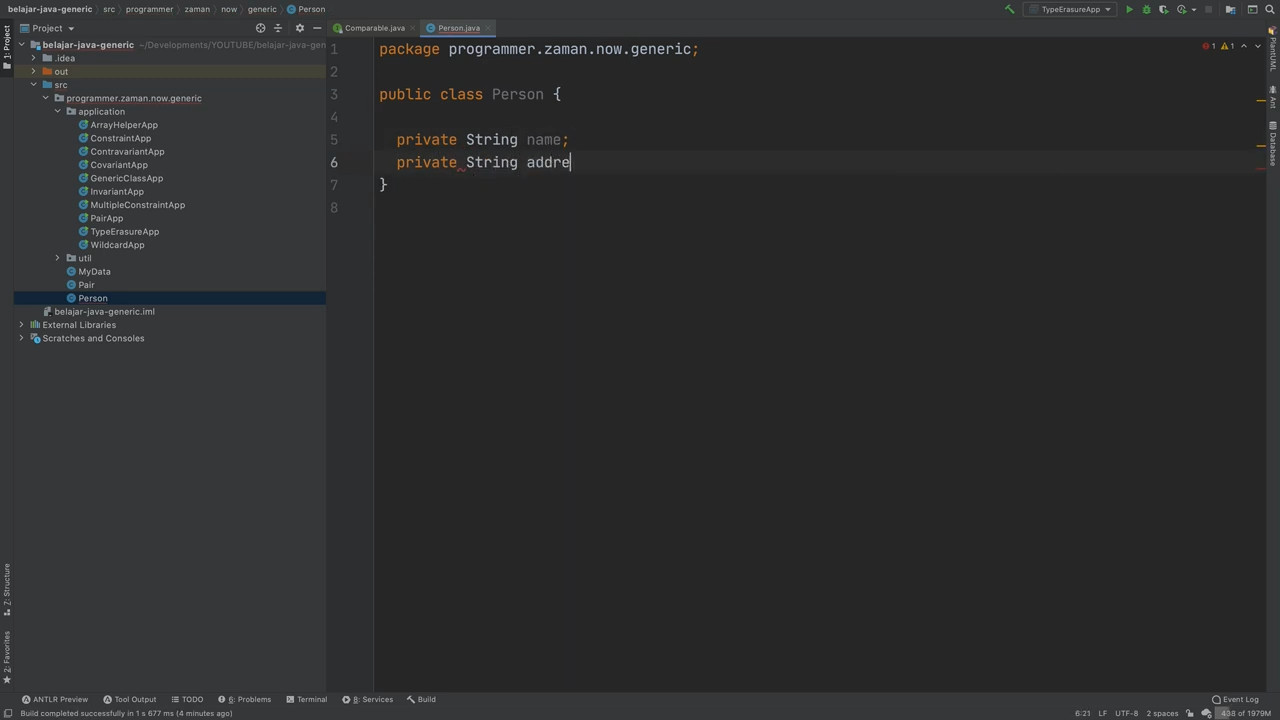Image resolution: width=1280 pixels, height=720 pixels.
Task: Collapse the application package
Action: point(57,111)
